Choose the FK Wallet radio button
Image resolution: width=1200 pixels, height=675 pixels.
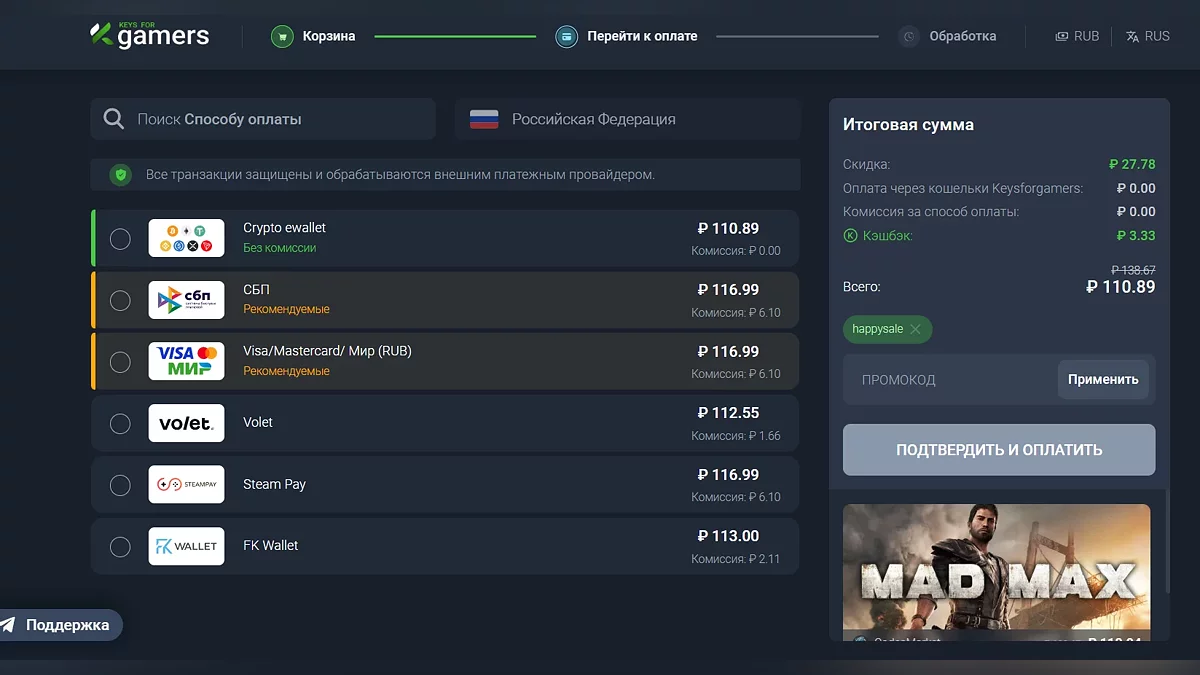(120, 546)
